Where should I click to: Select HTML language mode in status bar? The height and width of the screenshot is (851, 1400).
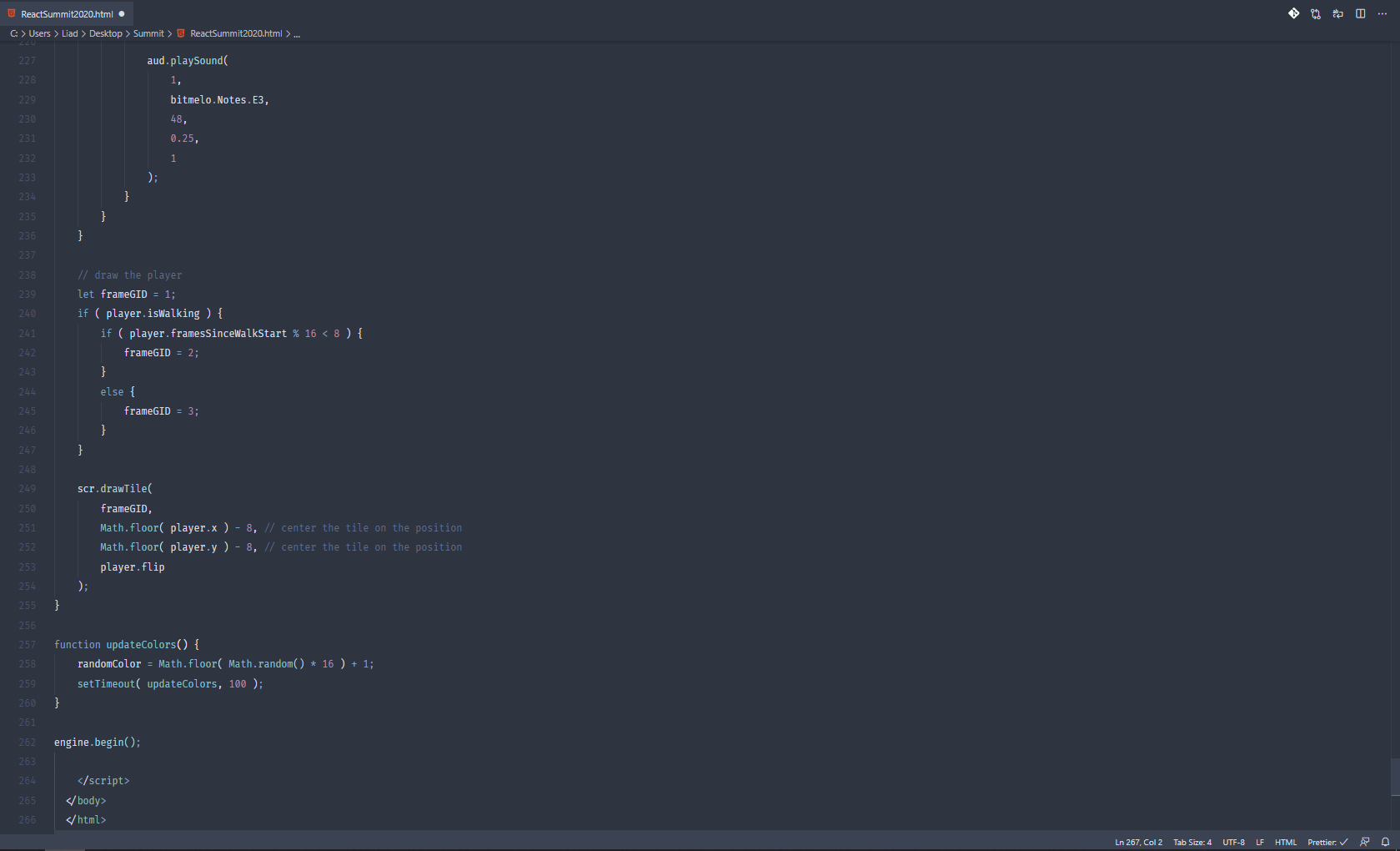(x=1286, y=842)
